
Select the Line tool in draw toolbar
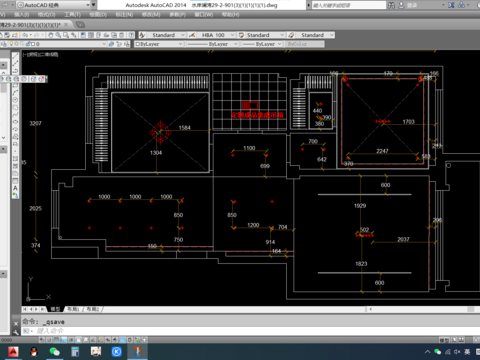pyautogui.click(x=15, y=56)
